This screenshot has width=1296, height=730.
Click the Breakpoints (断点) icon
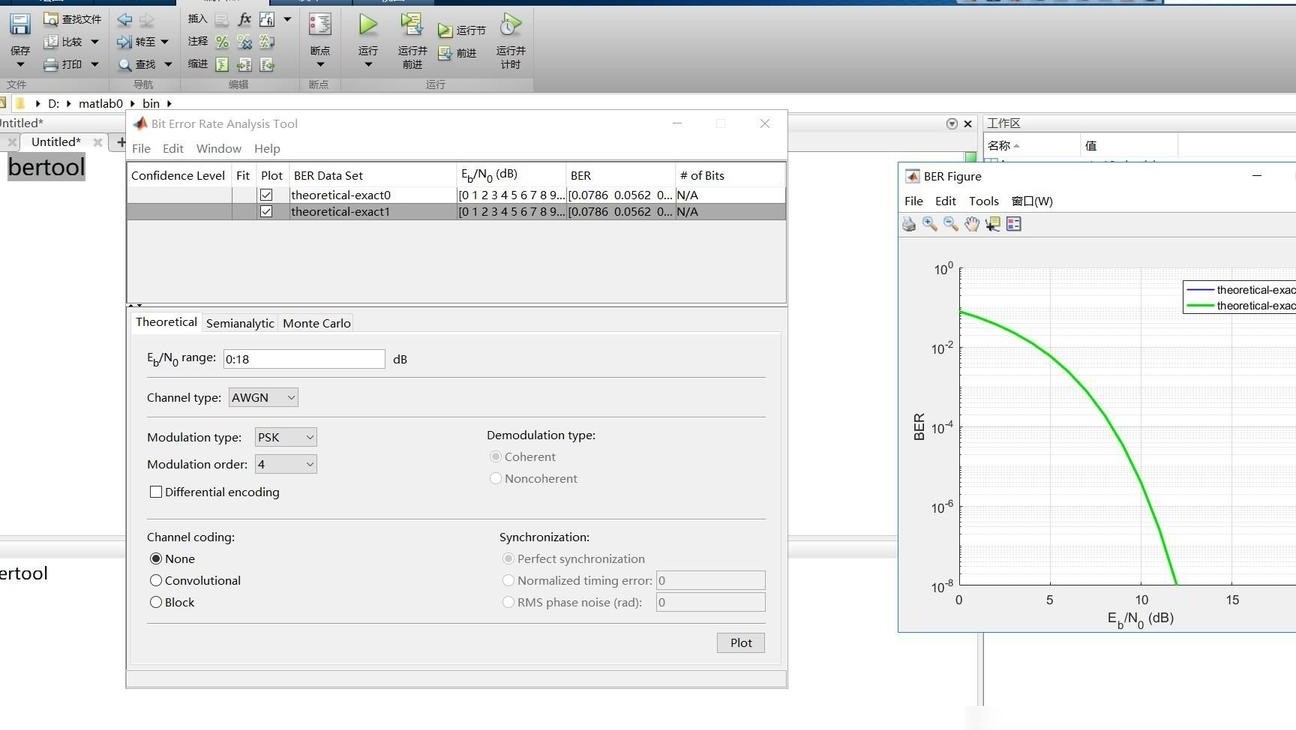[320, 25]
